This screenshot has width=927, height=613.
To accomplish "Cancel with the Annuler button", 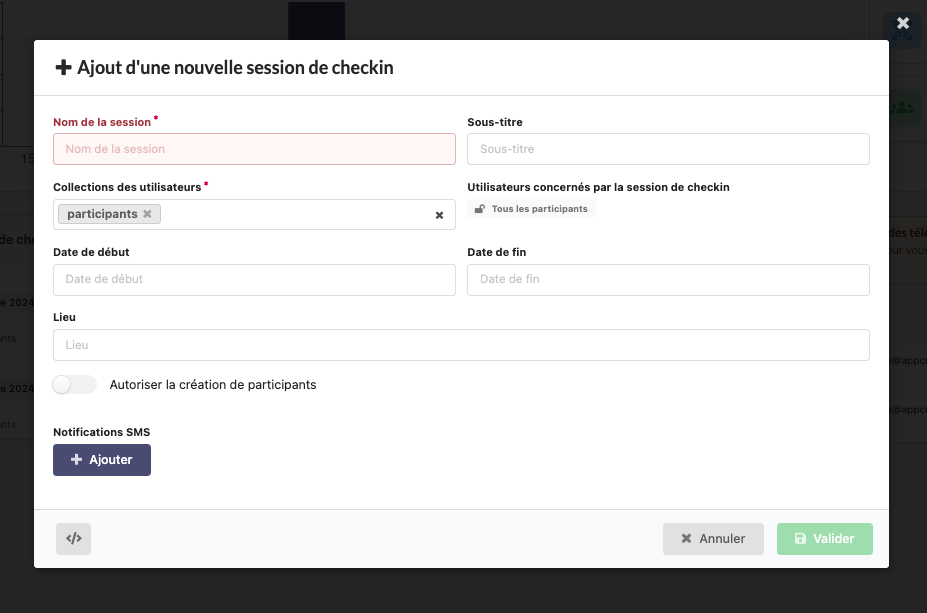I will click(713, 539).
